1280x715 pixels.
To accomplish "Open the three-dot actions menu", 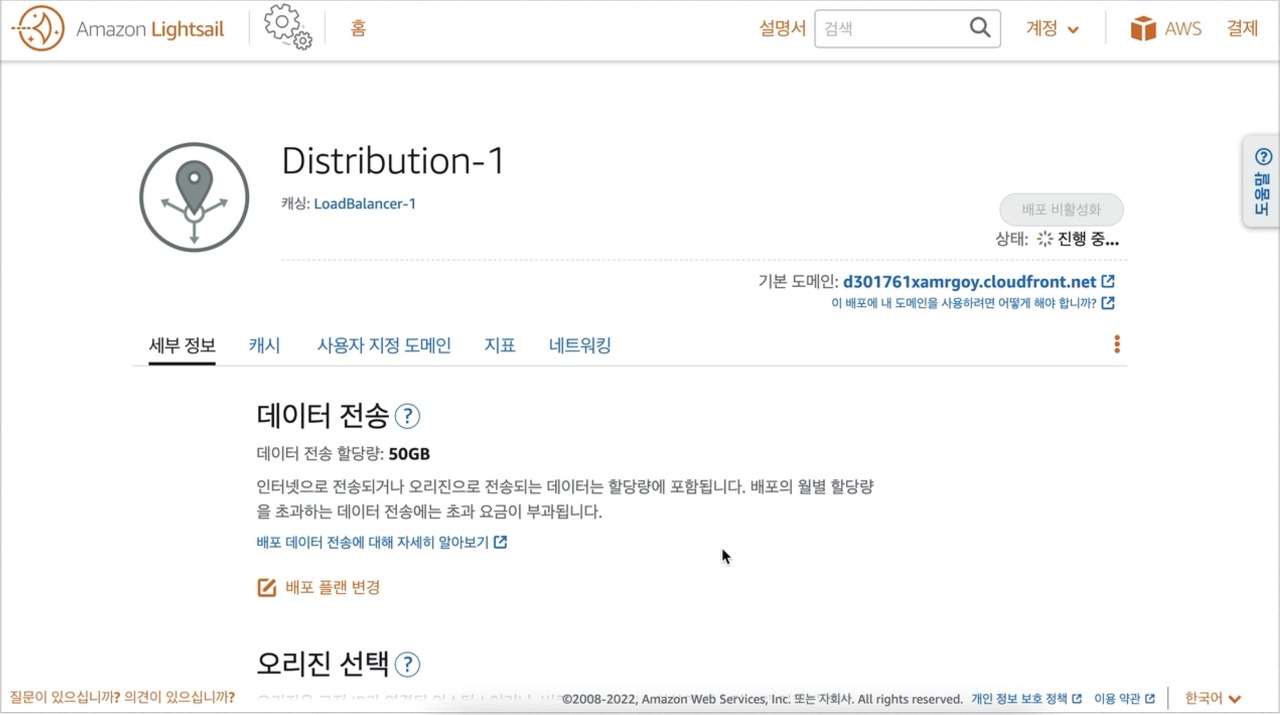I will pyautogui.click(x=1117, y=345).
